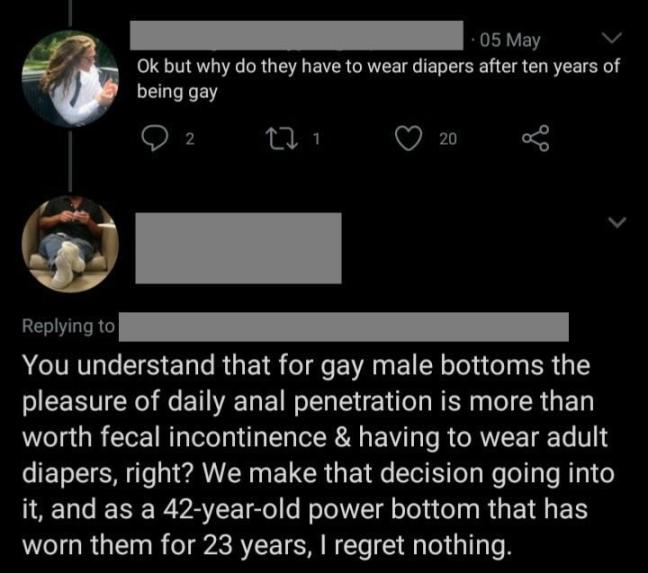Click the 'Replying to' label
The width and height of the screenshot is (648, 573).
[x=68, y=326]
